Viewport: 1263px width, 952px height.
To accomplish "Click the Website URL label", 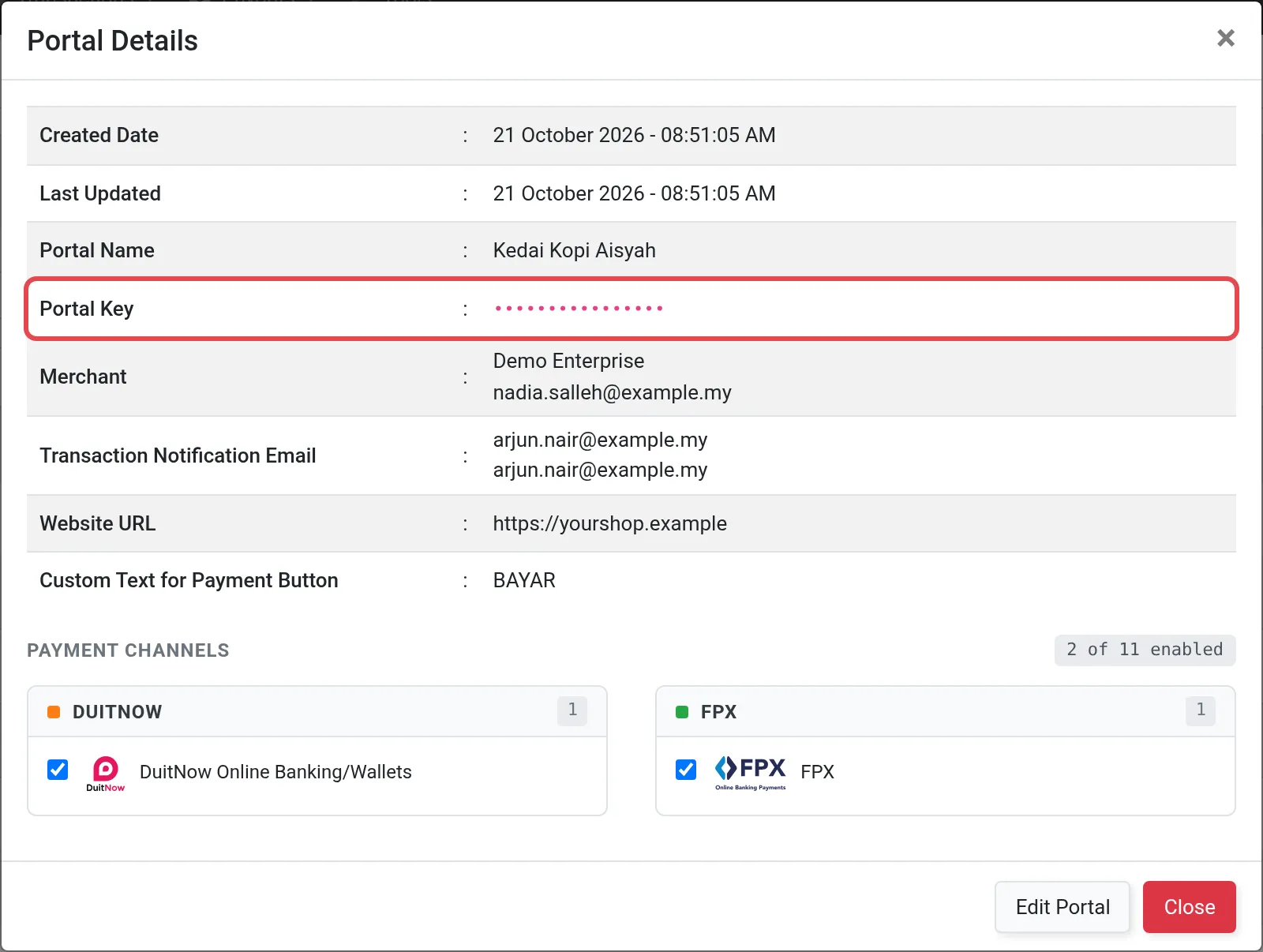I will coord(97,523).
